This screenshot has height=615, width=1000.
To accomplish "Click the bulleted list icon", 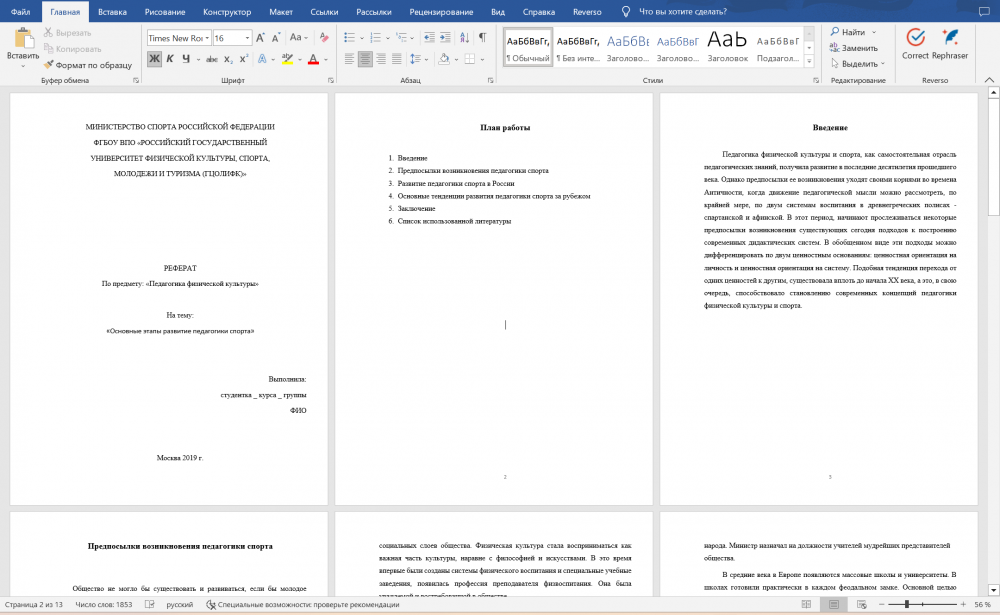I will [349, 38].
